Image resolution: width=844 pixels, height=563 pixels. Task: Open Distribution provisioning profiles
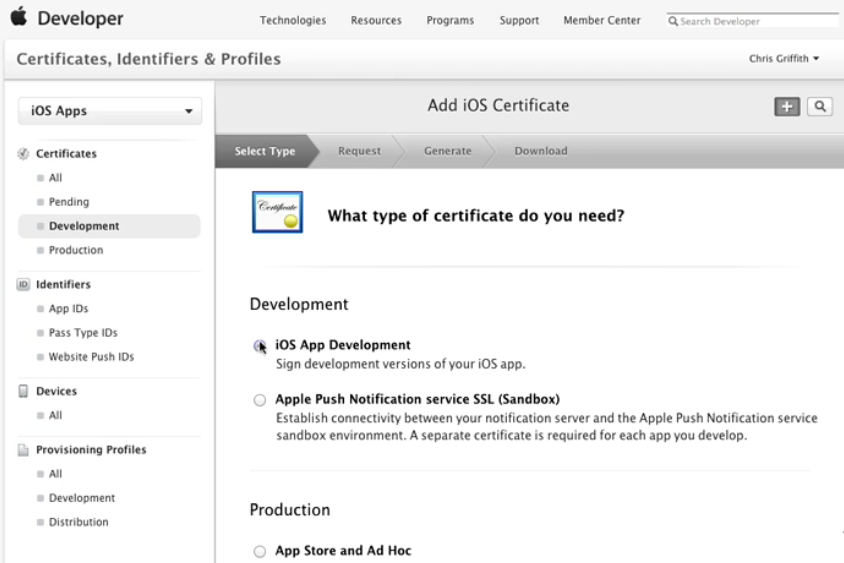point(79,522)
